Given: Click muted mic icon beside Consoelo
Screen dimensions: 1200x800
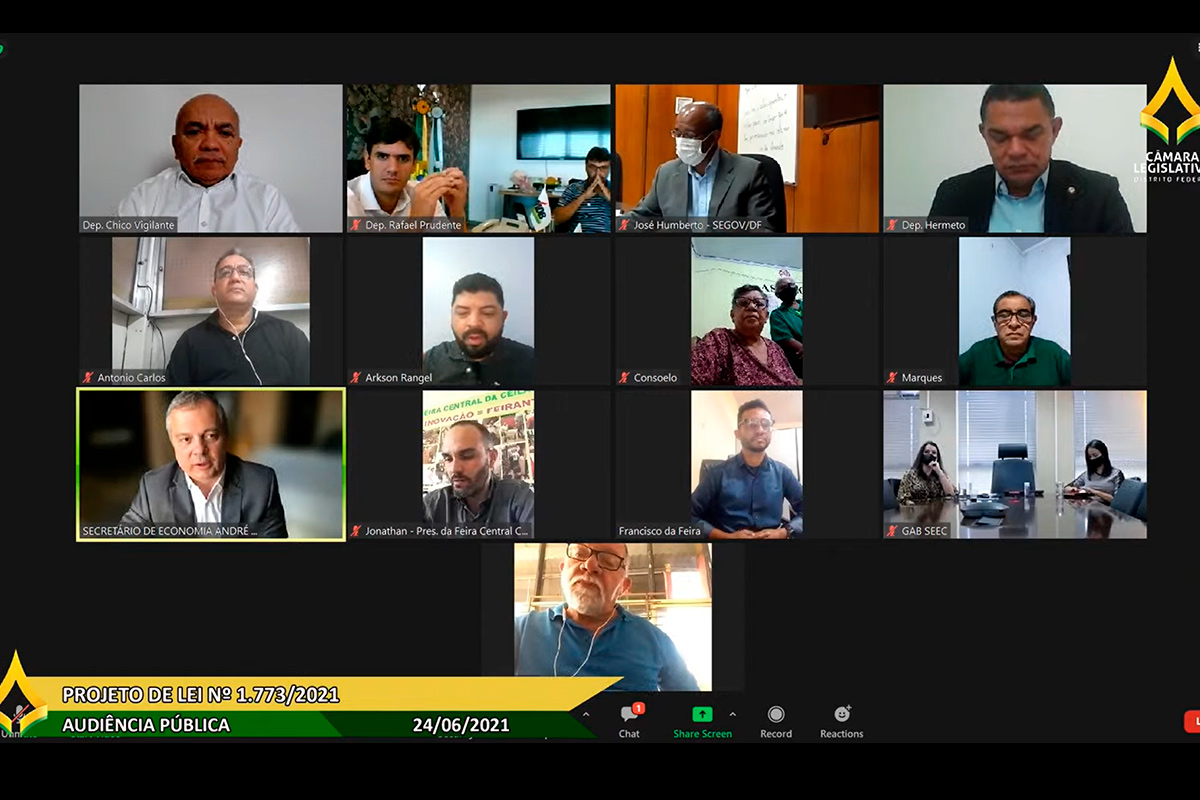Looking at the screenshot, I should 624,378.
